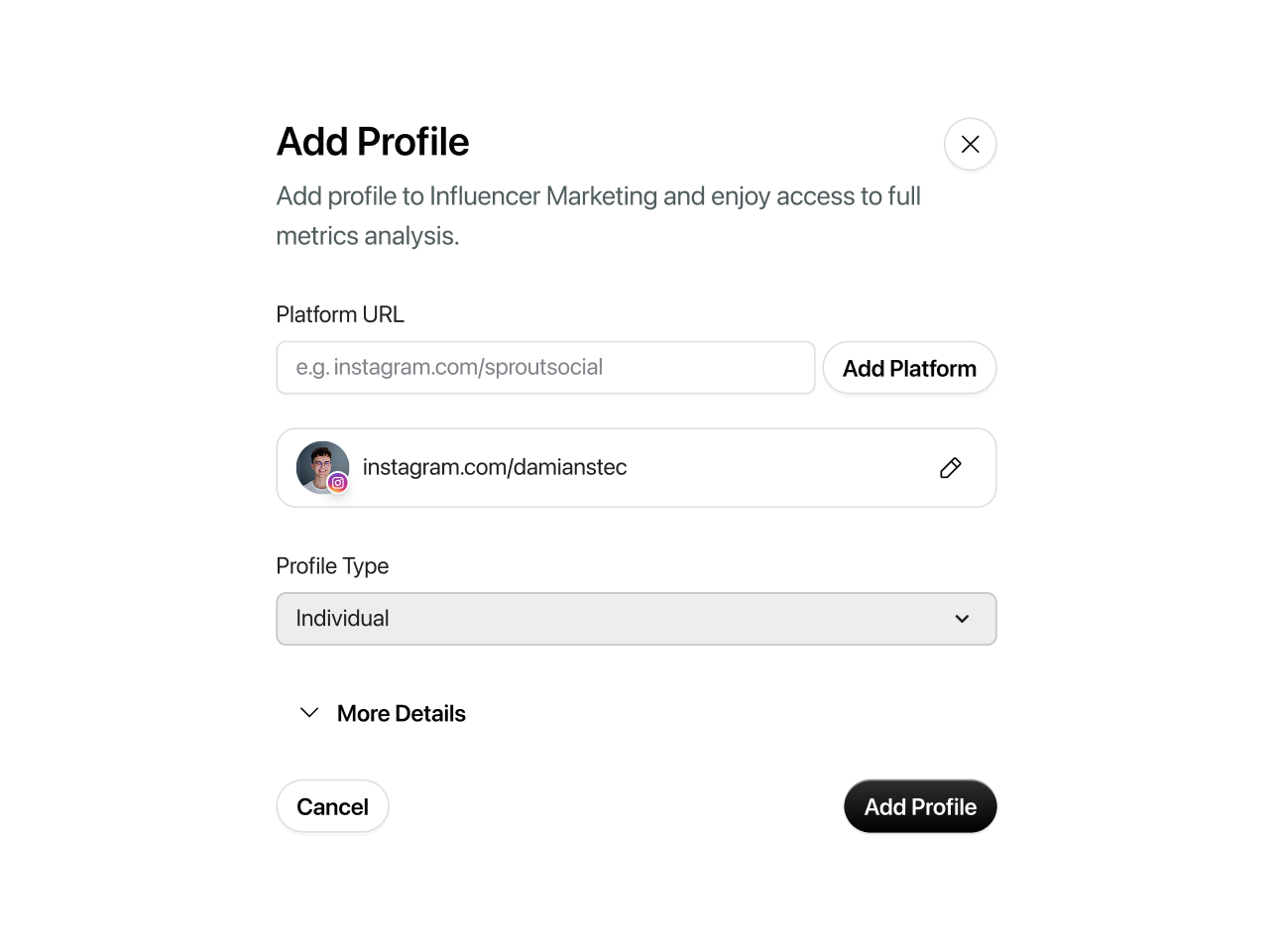Screen dimensions: 1273x952
Task: Click the word Individual in the dropdown
Action: tap(342, 619)
